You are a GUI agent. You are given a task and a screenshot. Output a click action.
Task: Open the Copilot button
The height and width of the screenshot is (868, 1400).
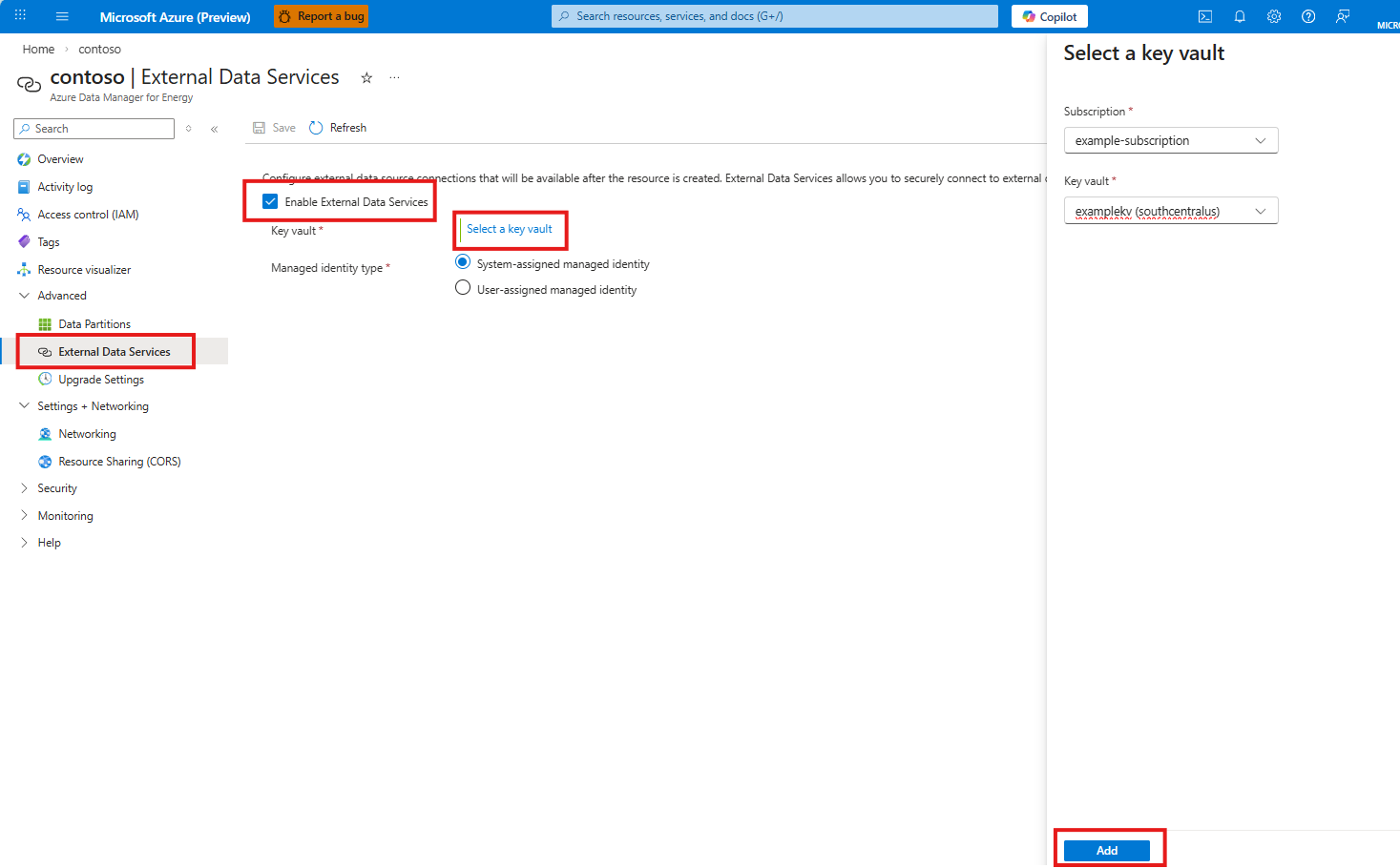coord(1050,16)
